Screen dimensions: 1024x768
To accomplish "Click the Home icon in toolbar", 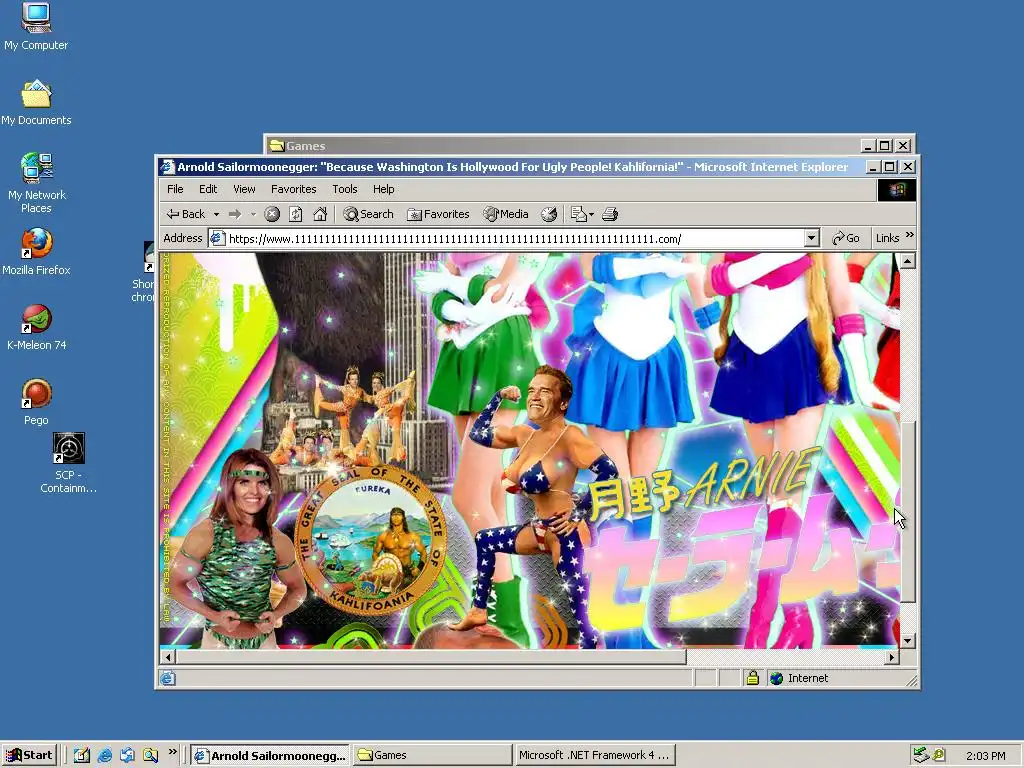I will click(x=320, y=214).
